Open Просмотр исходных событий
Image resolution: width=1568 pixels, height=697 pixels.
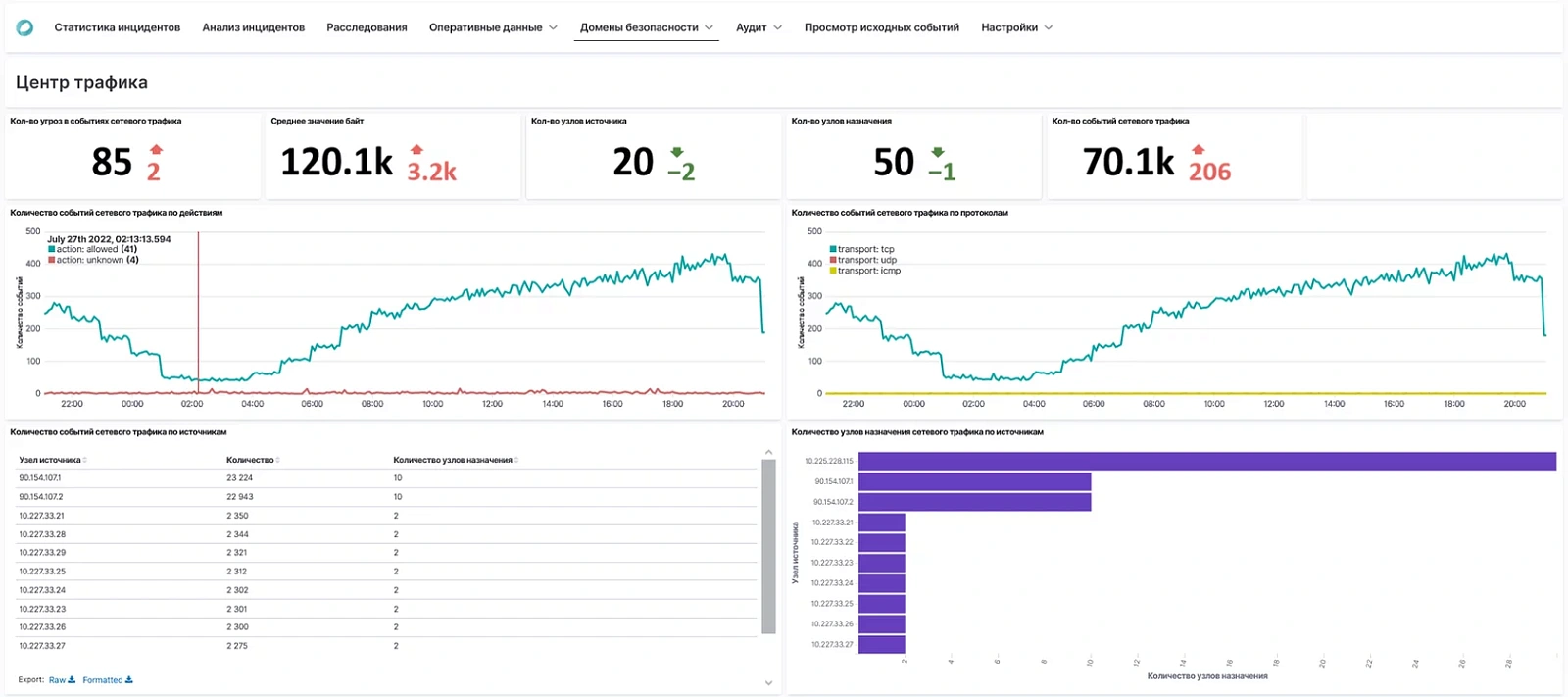pos(882,27)
